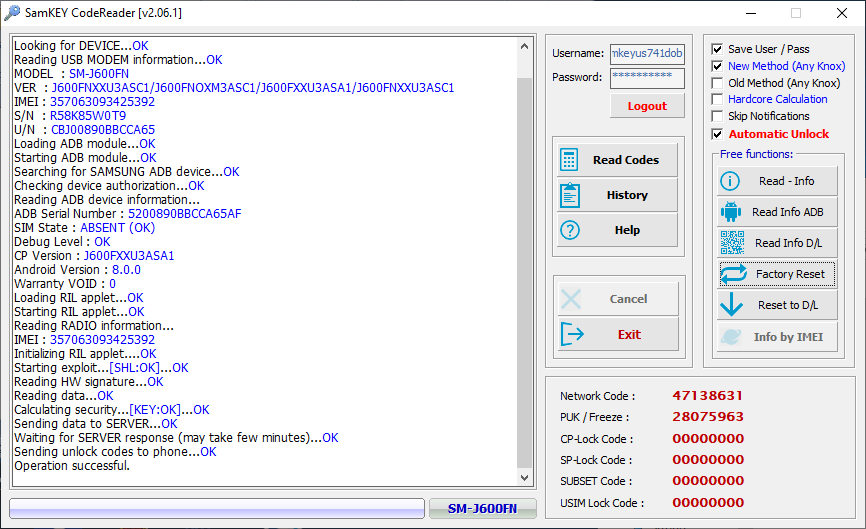Click the Logout button

[647, 106]
